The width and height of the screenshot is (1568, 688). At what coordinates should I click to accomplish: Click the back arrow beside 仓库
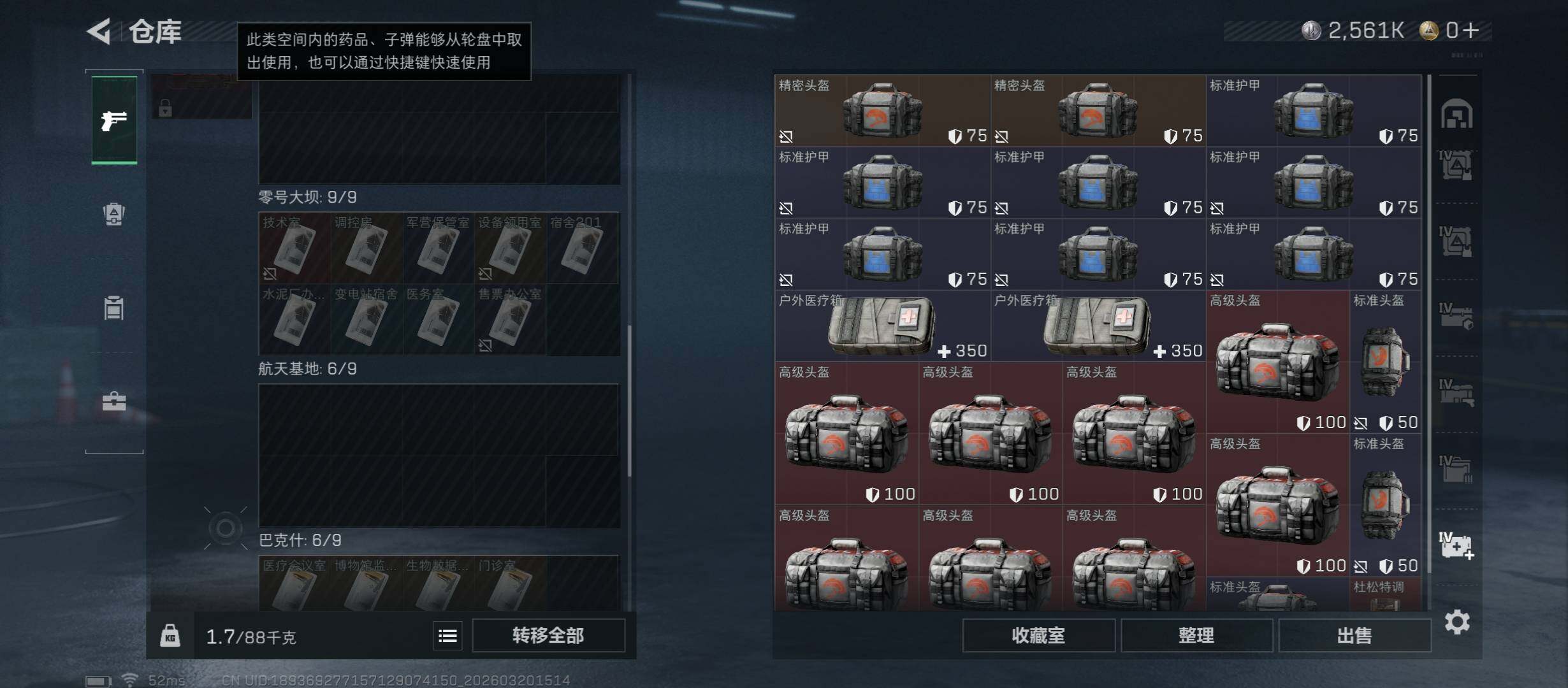pyautogui.click(x=99, y=31)
